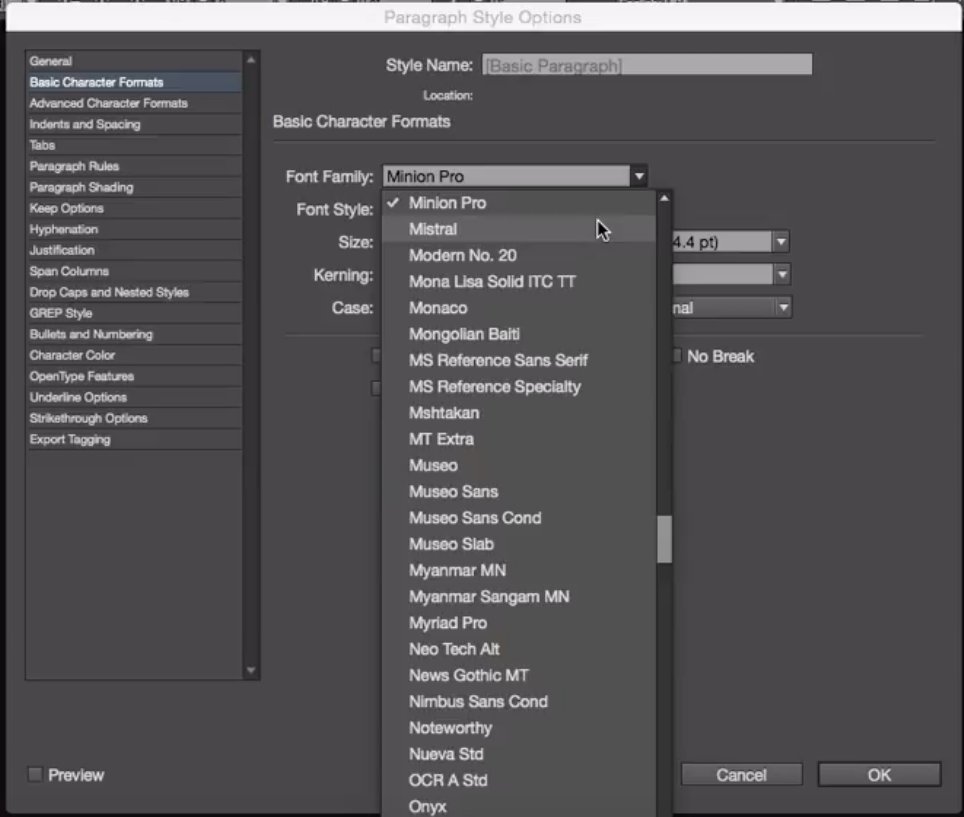Confirm with the OK button
This screenshot has width=964, height=817.
pos(879,775)
